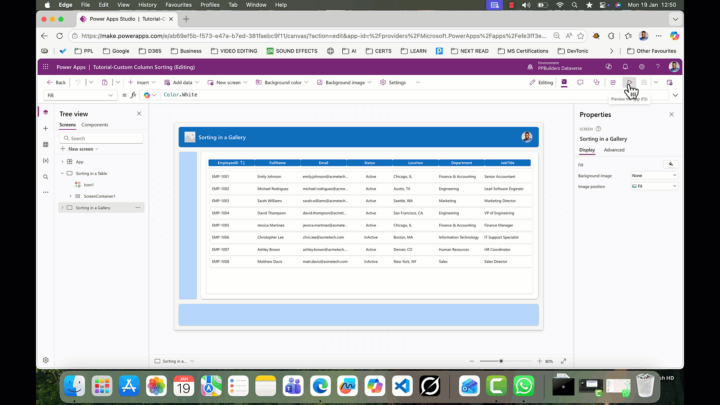Expand the Insert dropdown menu

pos(153,83)
